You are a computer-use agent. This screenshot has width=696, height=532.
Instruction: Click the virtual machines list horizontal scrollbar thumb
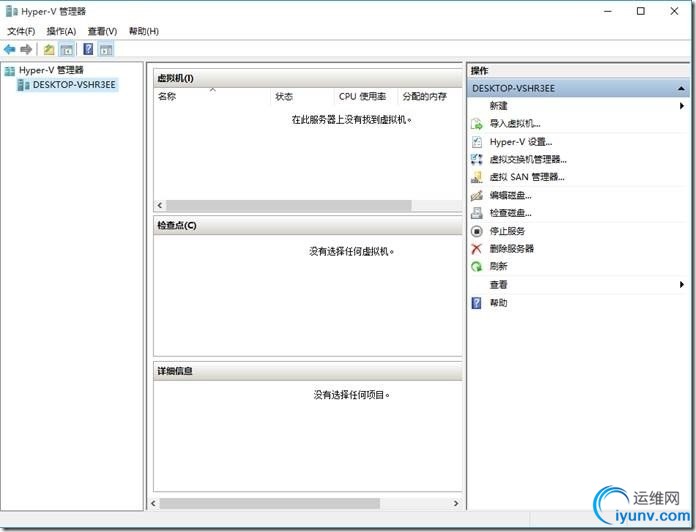[289, 205]
